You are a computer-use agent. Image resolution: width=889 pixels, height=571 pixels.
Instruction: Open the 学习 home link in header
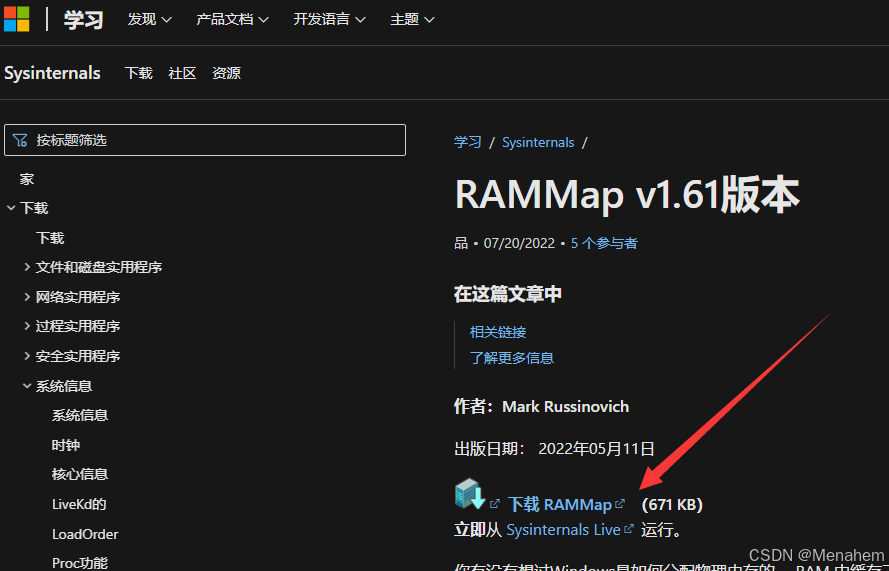83,19
